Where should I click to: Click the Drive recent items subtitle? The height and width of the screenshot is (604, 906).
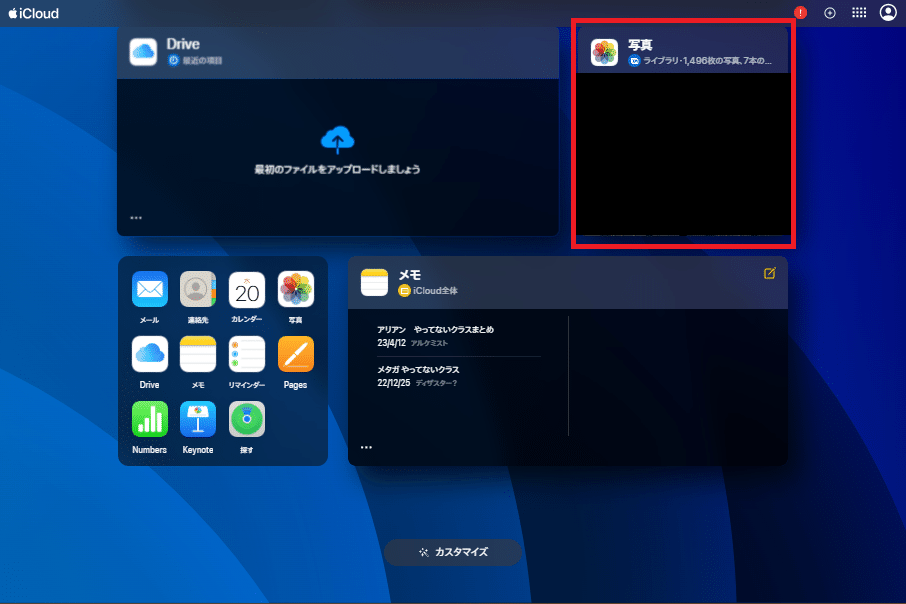point(202,60)
